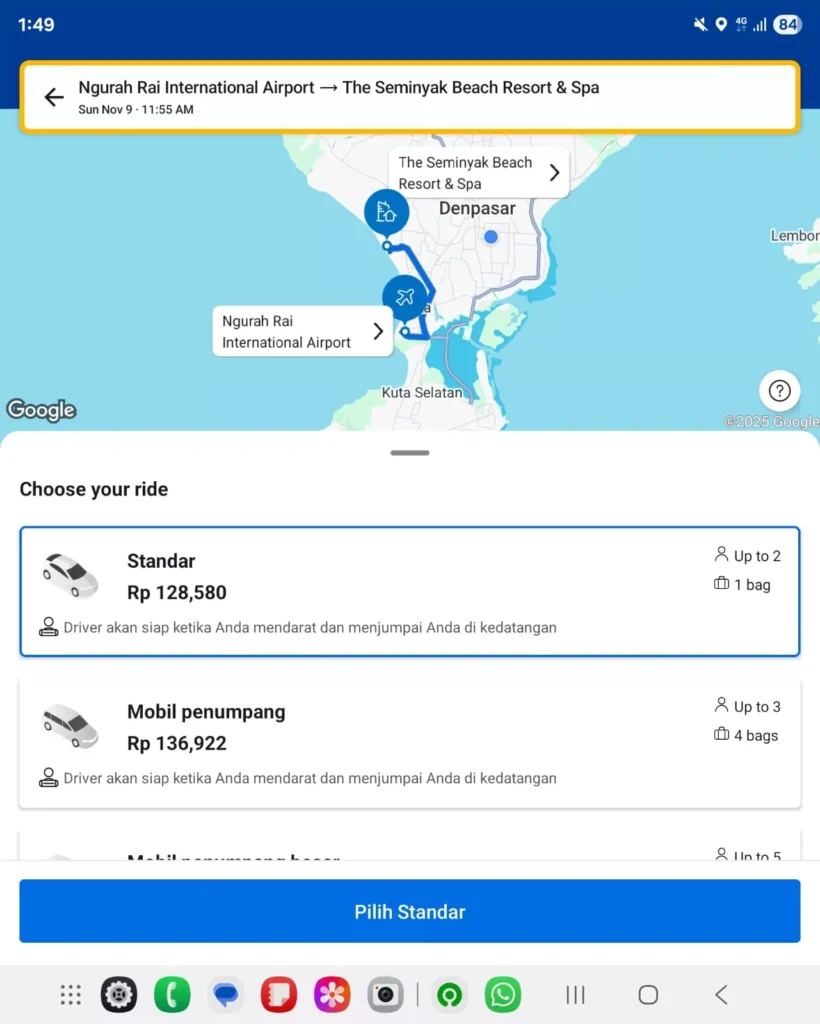The height and width of the screenshot is (1024, 820).
Task: Tap the Pilih Standar button
Action: click(x=410, y=911)
